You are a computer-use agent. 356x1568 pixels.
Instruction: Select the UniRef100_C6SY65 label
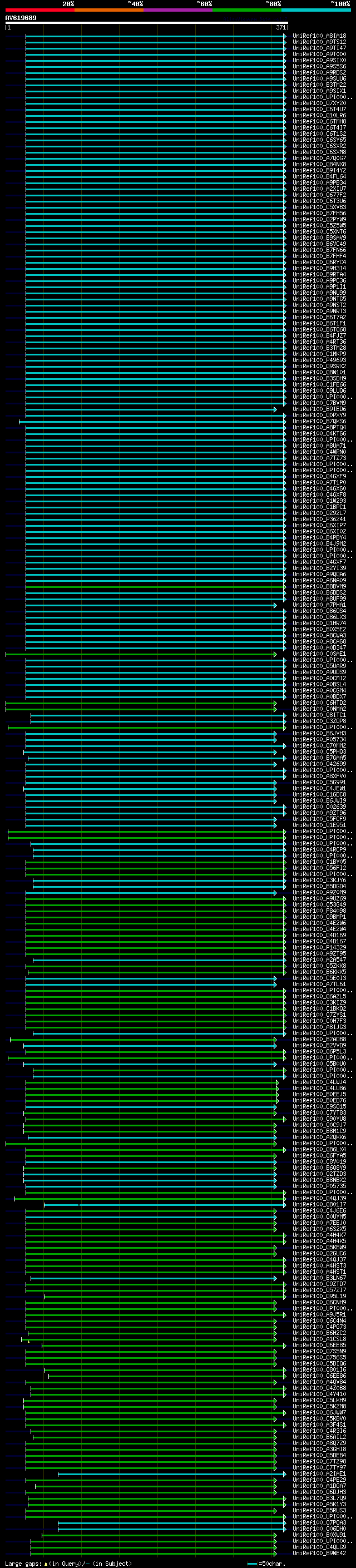pos(319,140)
